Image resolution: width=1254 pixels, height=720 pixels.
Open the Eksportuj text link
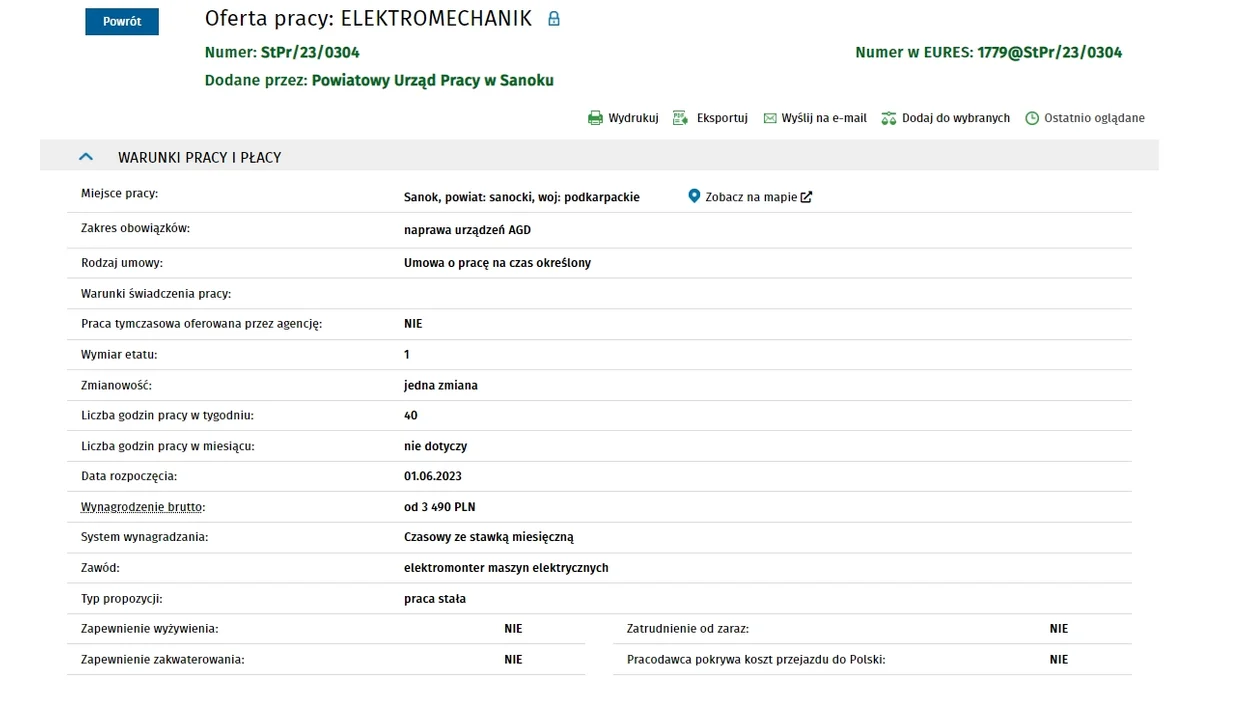pyautogui.click(x=722, y=118)
